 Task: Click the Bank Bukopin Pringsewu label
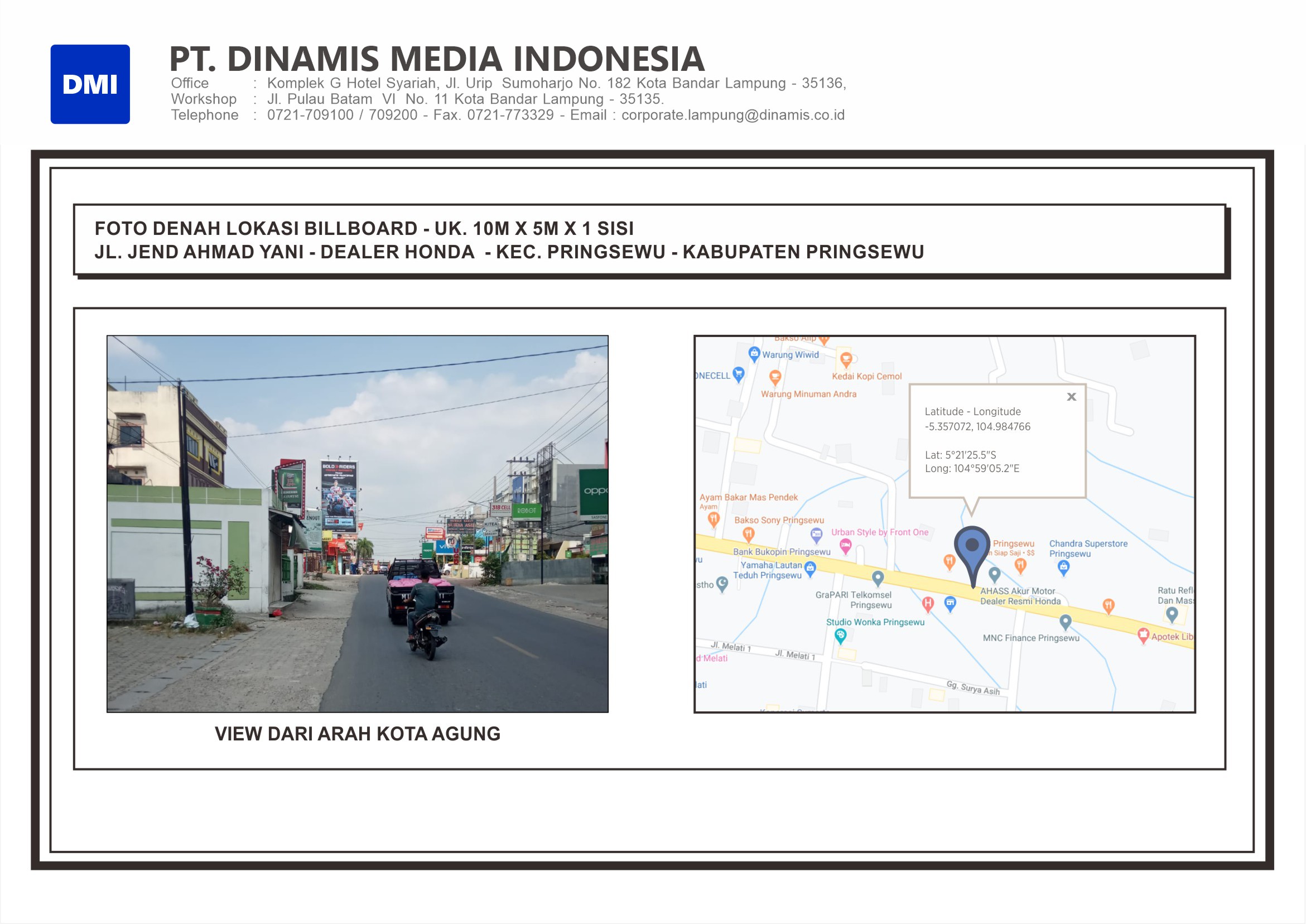coord(782,551)
